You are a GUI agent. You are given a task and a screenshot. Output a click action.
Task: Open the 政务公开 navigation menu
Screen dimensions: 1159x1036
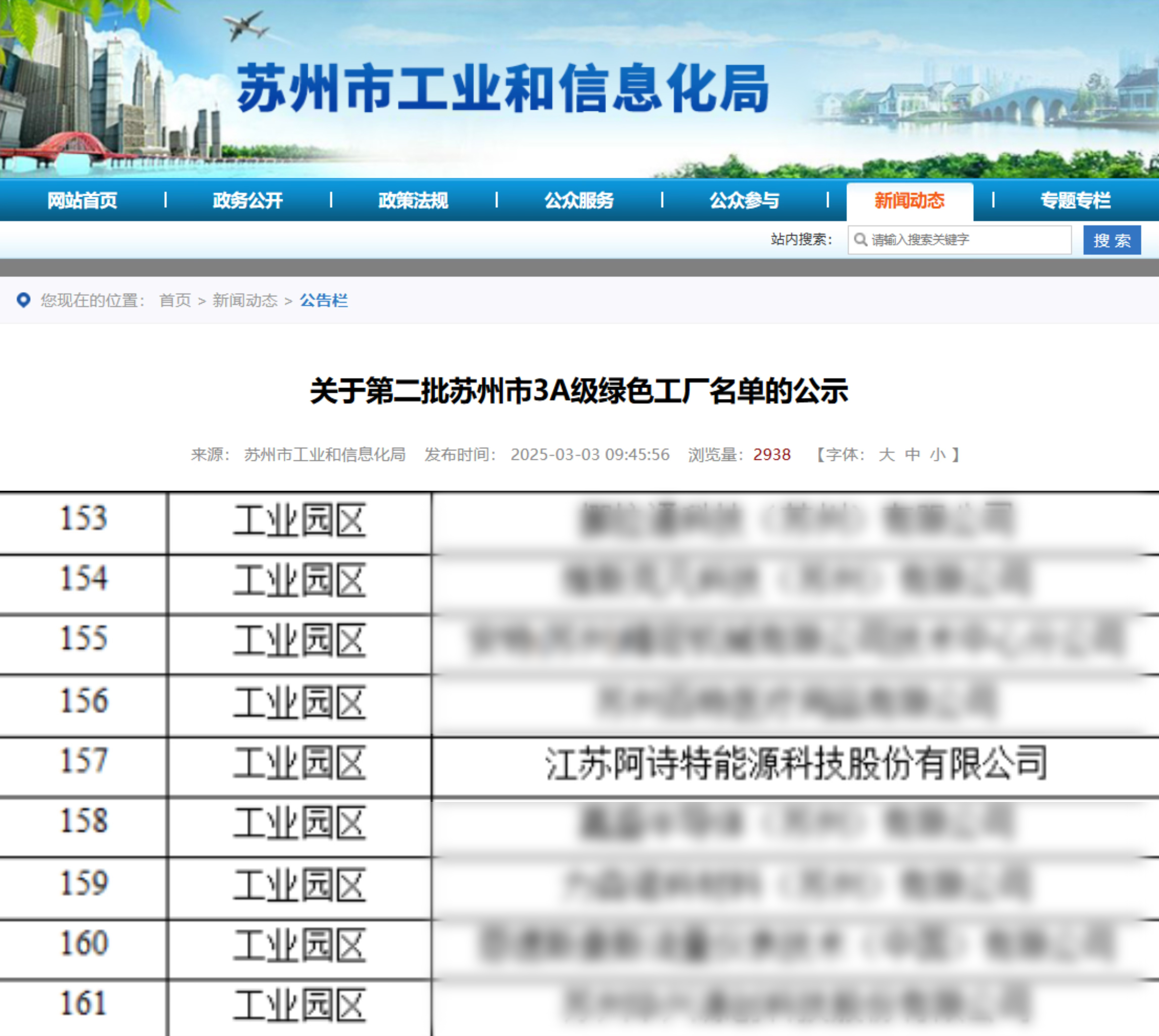coord(247,200)
